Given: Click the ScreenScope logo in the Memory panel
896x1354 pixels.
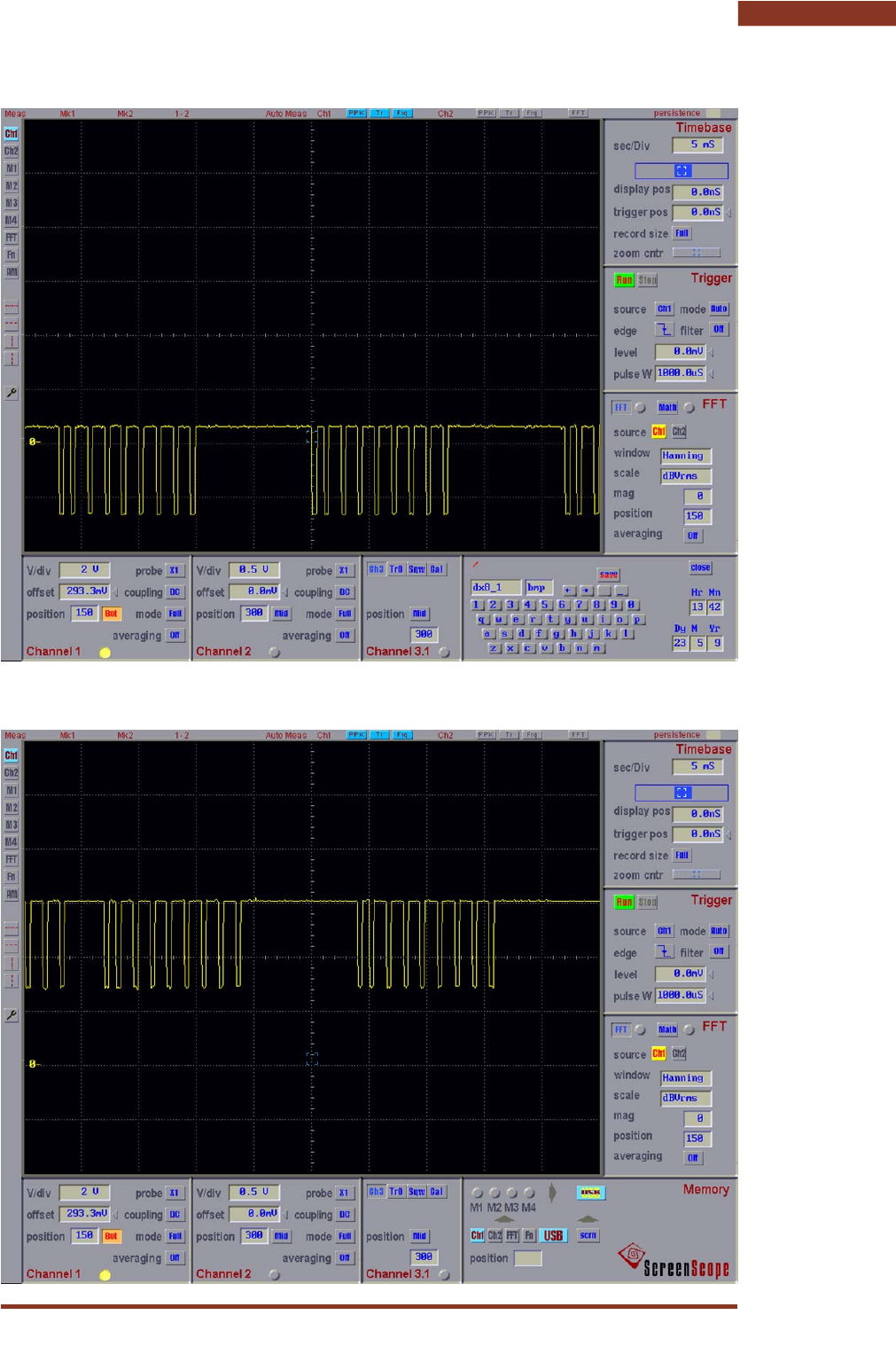Looking at the screenshot, I should pyautogui.click(x=674, y=1262).
